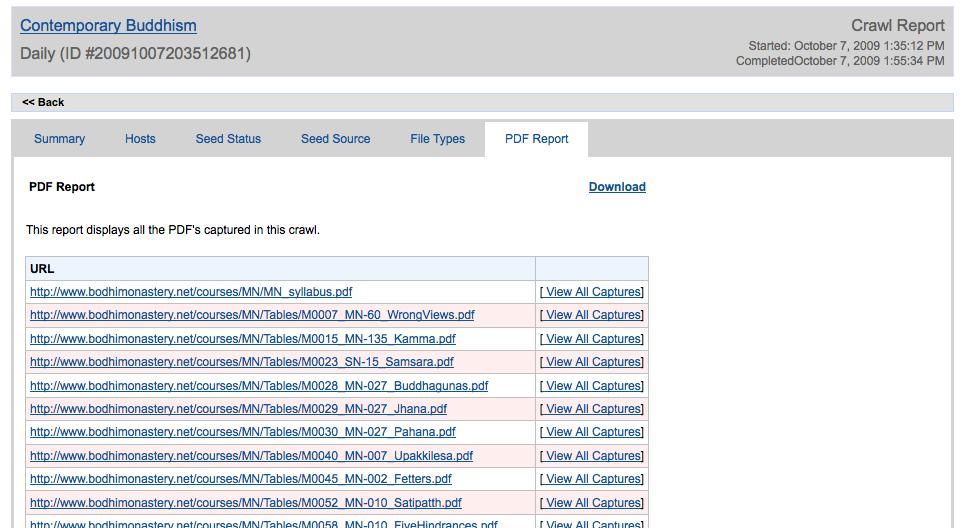Open the Hosts tab
Image resolution: width=962 pixels, height=528 pixels.
[x=140, y=139]
